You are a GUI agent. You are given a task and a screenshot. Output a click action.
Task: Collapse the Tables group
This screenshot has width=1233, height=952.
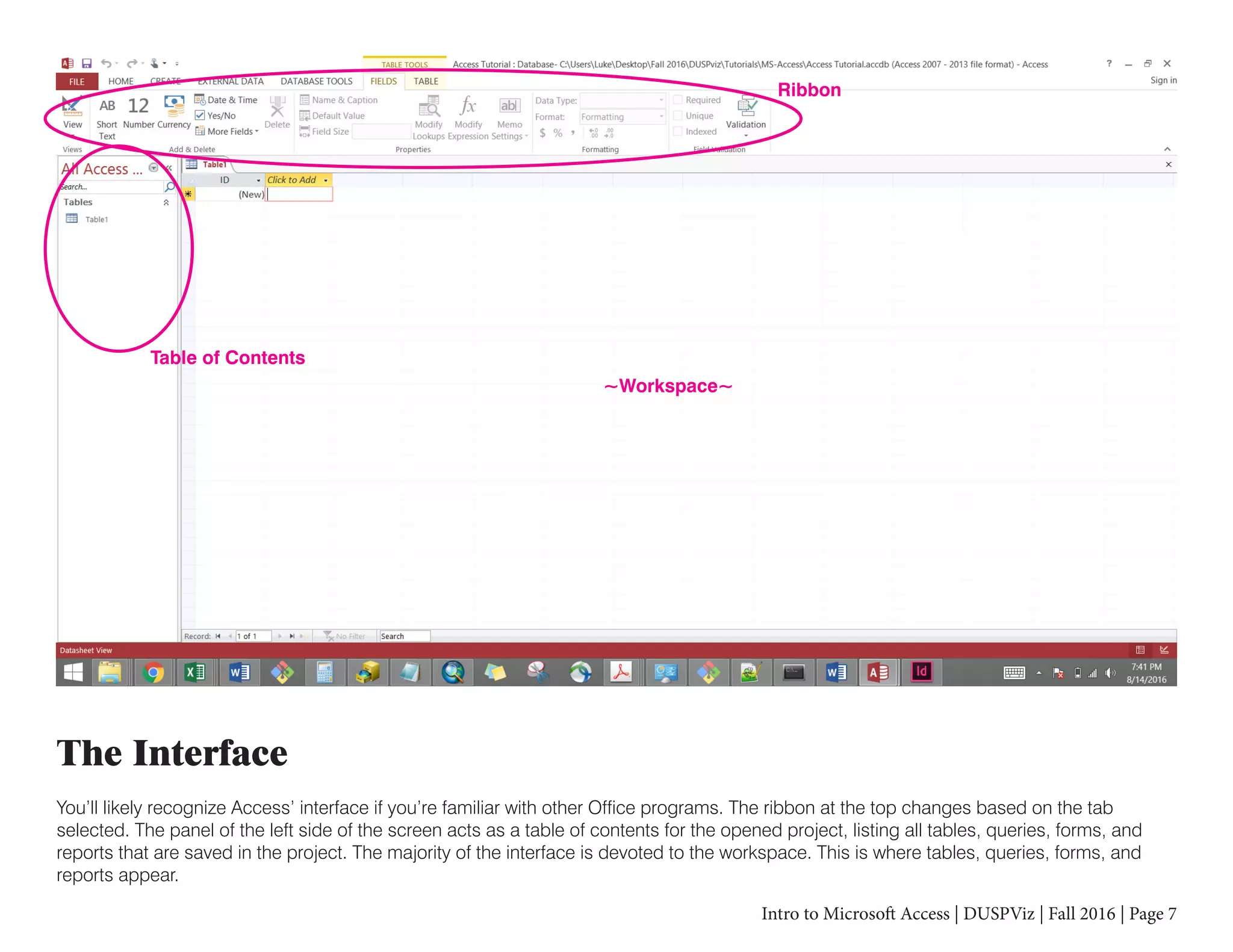(166, 203)
